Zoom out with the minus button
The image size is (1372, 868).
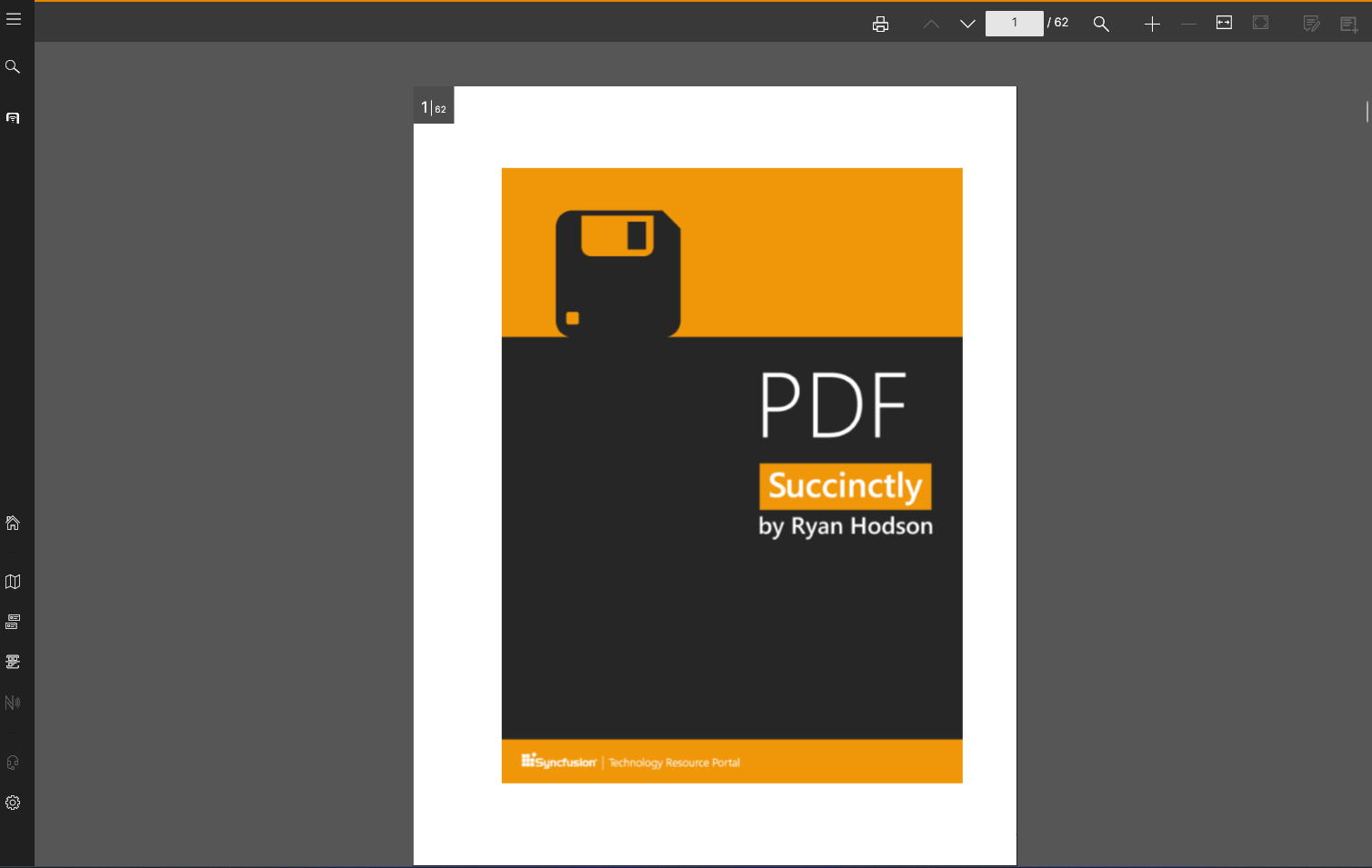1188,24
